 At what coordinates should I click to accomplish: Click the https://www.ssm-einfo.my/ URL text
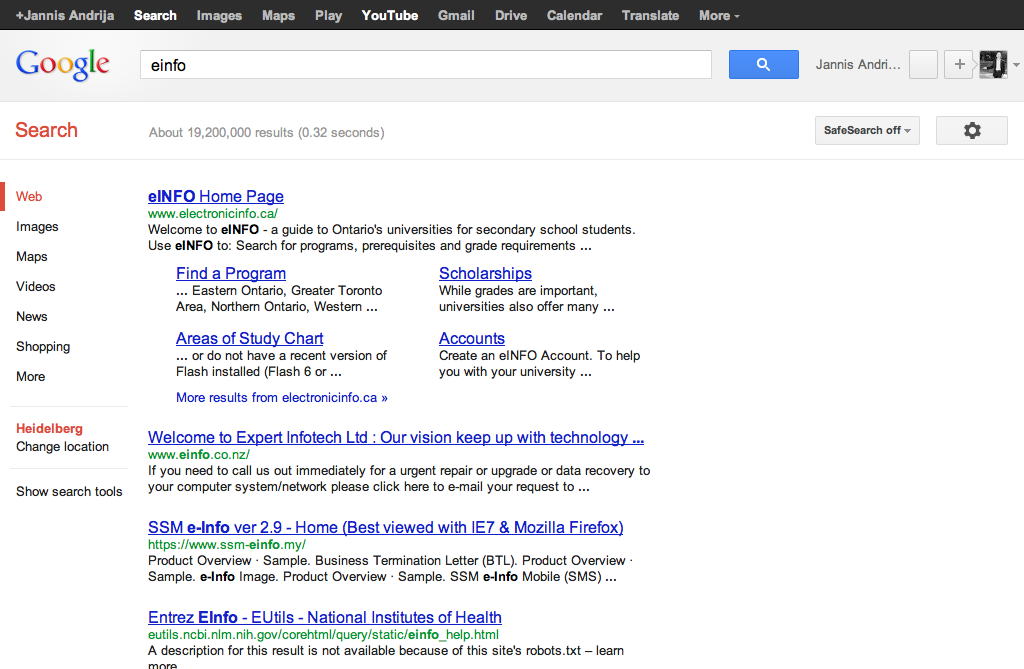tap(227, 544)
